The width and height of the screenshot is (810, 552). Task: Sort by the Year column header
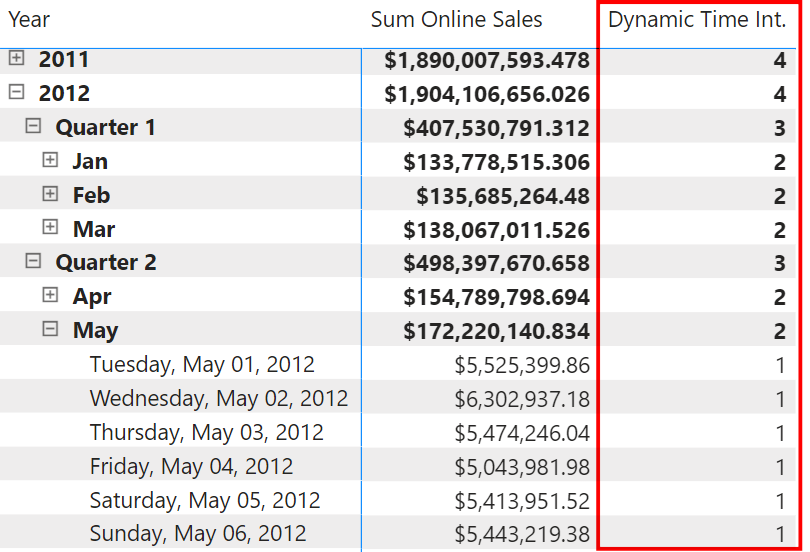coord(29,20)
